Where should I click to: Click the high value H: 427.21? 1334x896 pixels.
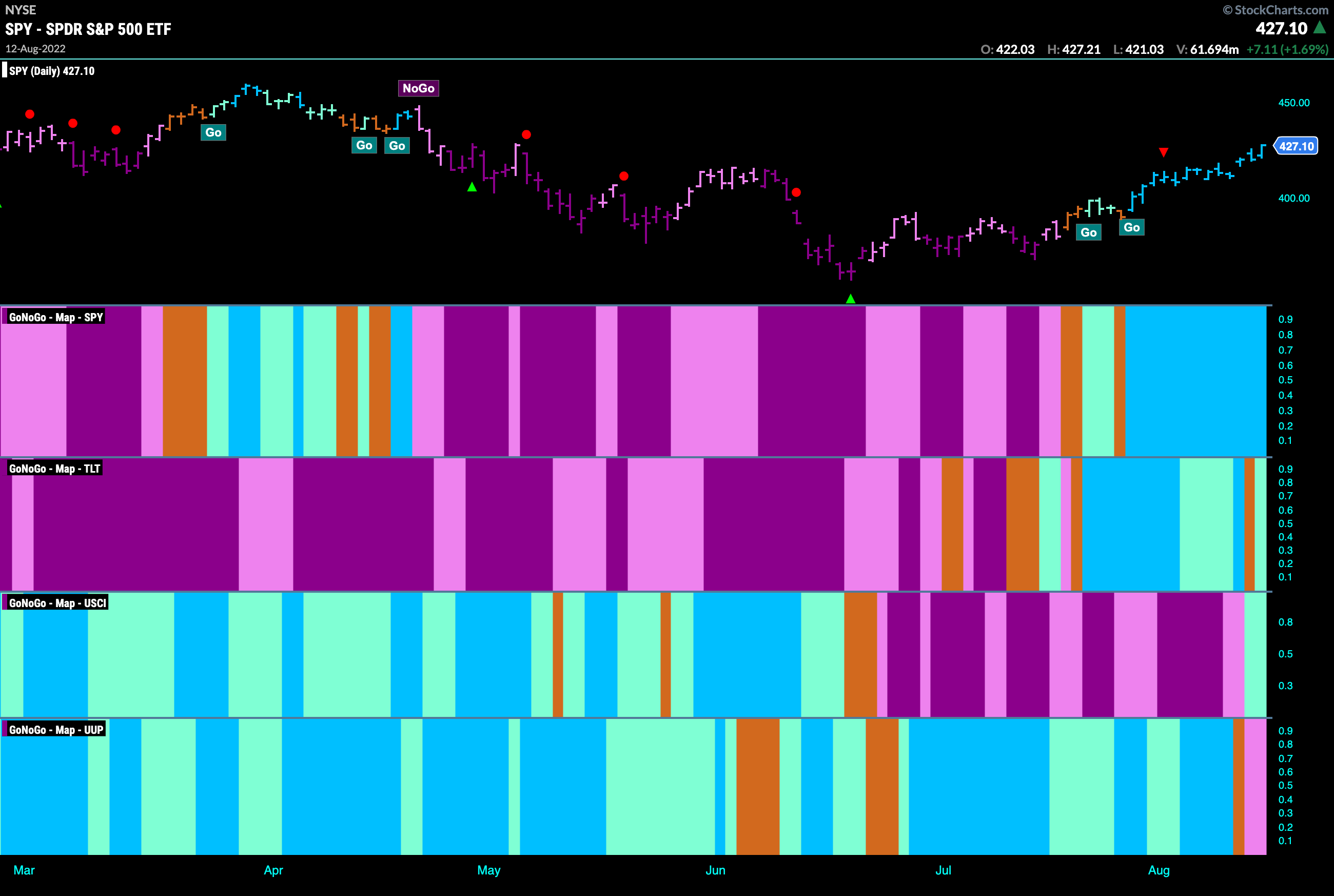coord(1074,50)
